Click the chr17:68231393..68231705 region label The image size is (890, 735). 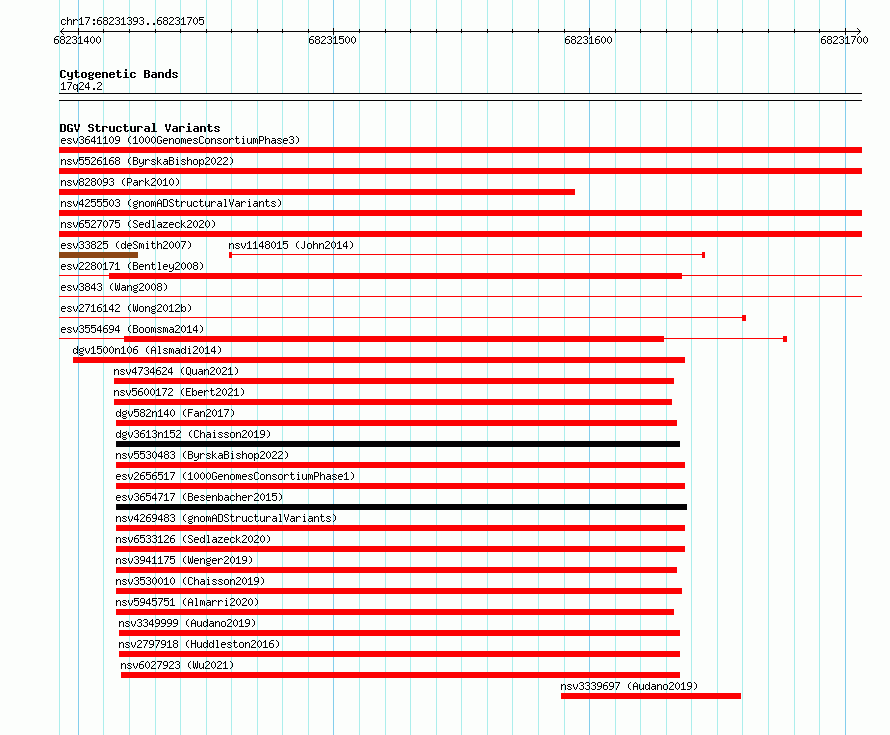pos(132,21)
